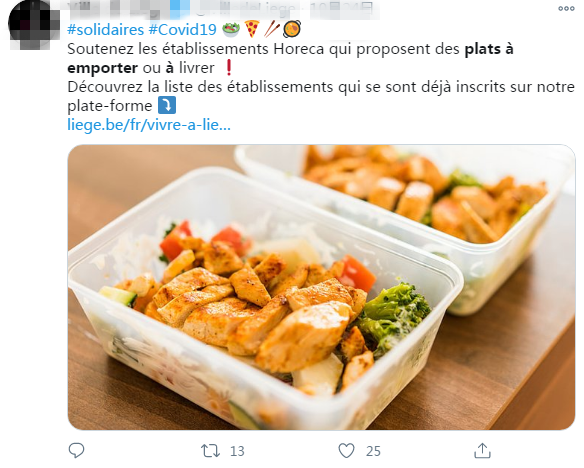This screenshot has height=468, width=584.
Task: Click the bold text plats à emporter
Action: click(x=291, y=58)
